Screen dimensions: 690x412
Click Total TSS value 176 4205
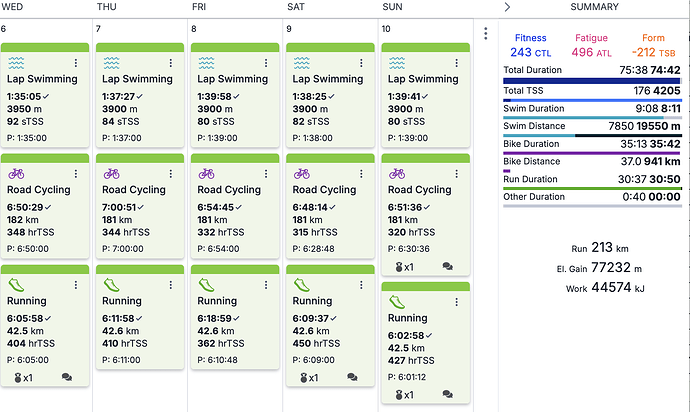click(x=657, y=91)
